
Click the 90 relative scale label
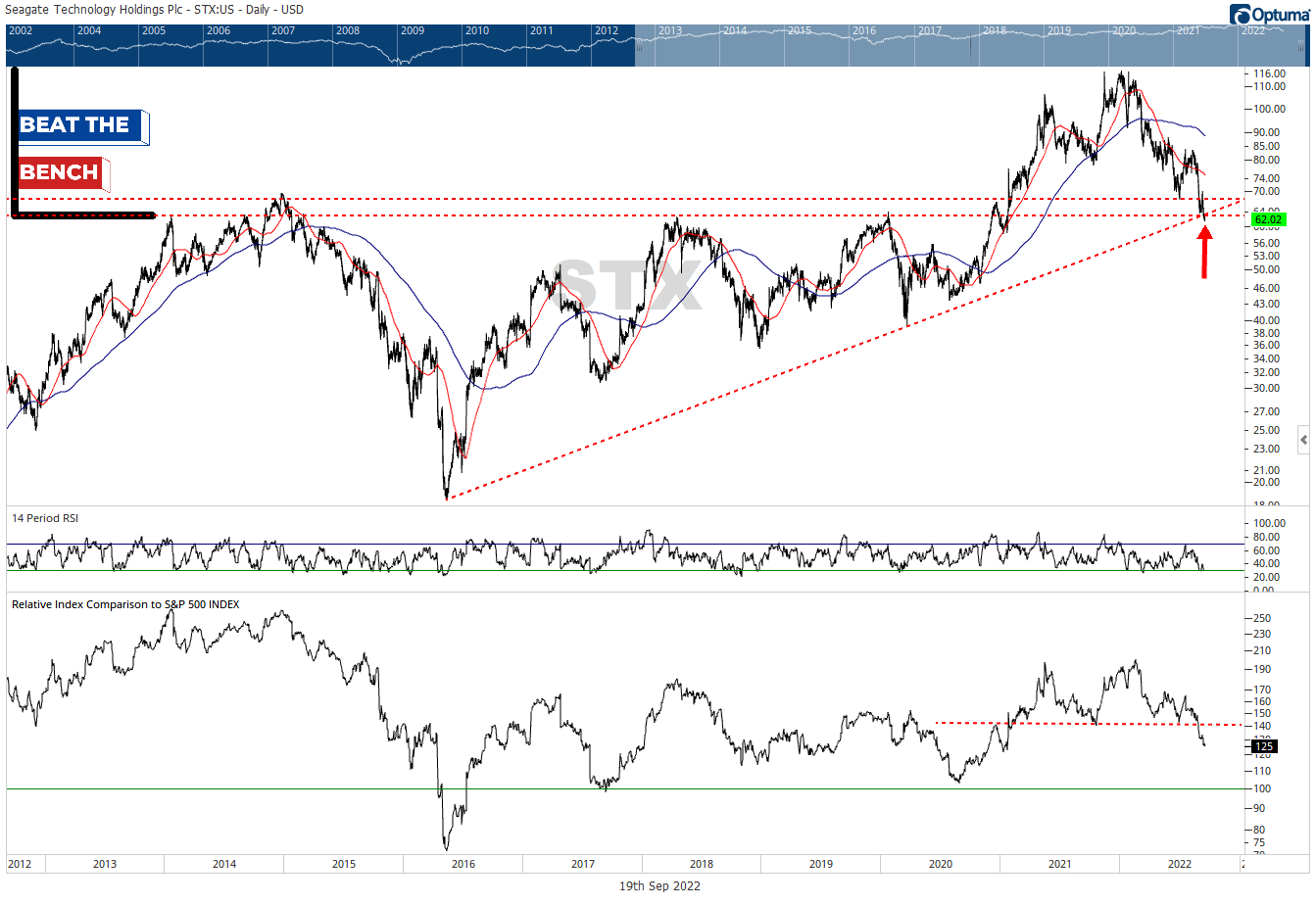click(1259, 808)
